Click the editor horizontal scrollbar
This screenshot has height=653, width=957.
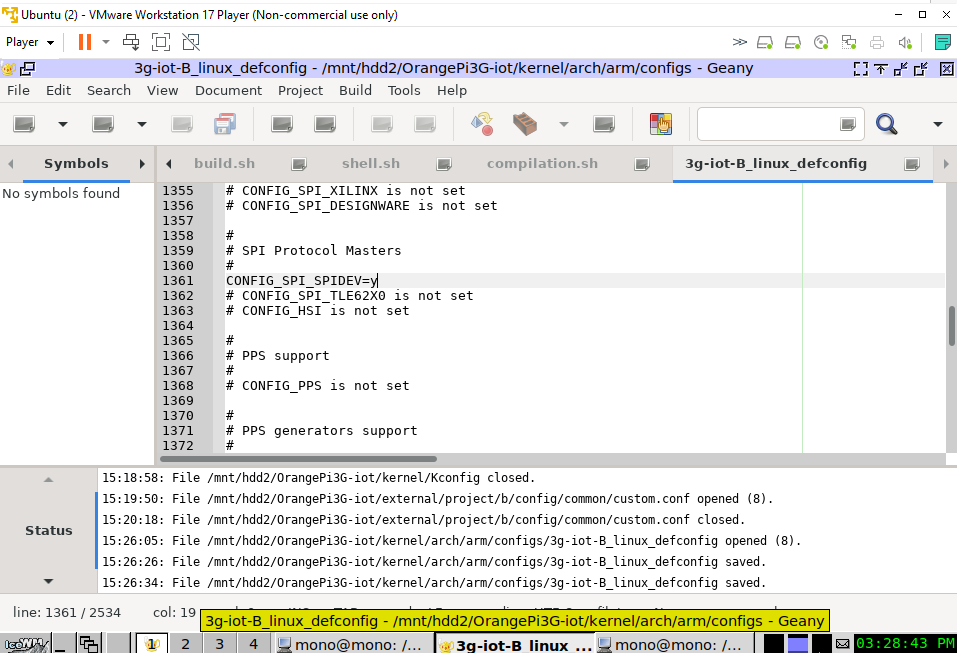pos(298,459)
